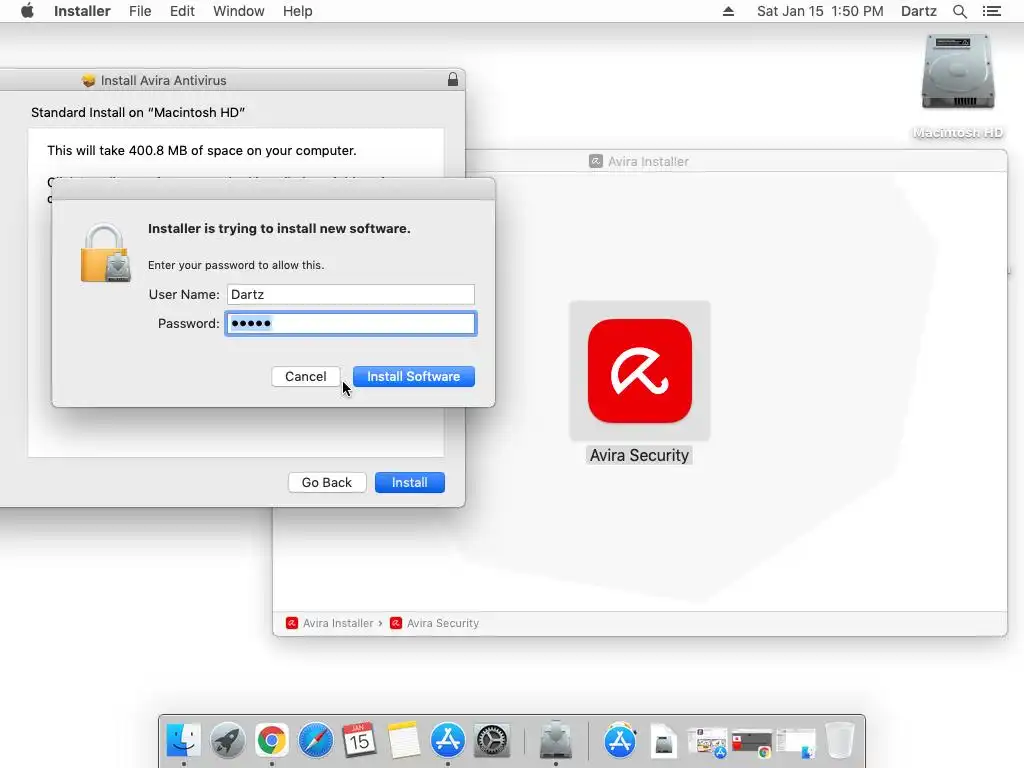
Task: Open the Macintosh HD desktop drive icon
Action: [x=957, y=72]
